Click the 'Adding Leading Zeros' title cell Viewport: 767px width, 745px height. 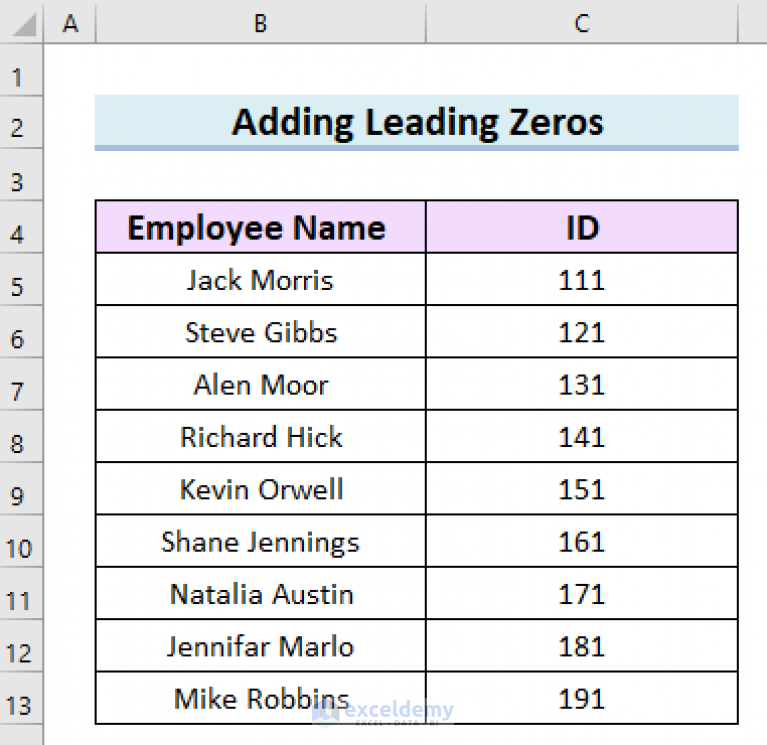click(417, 122)
